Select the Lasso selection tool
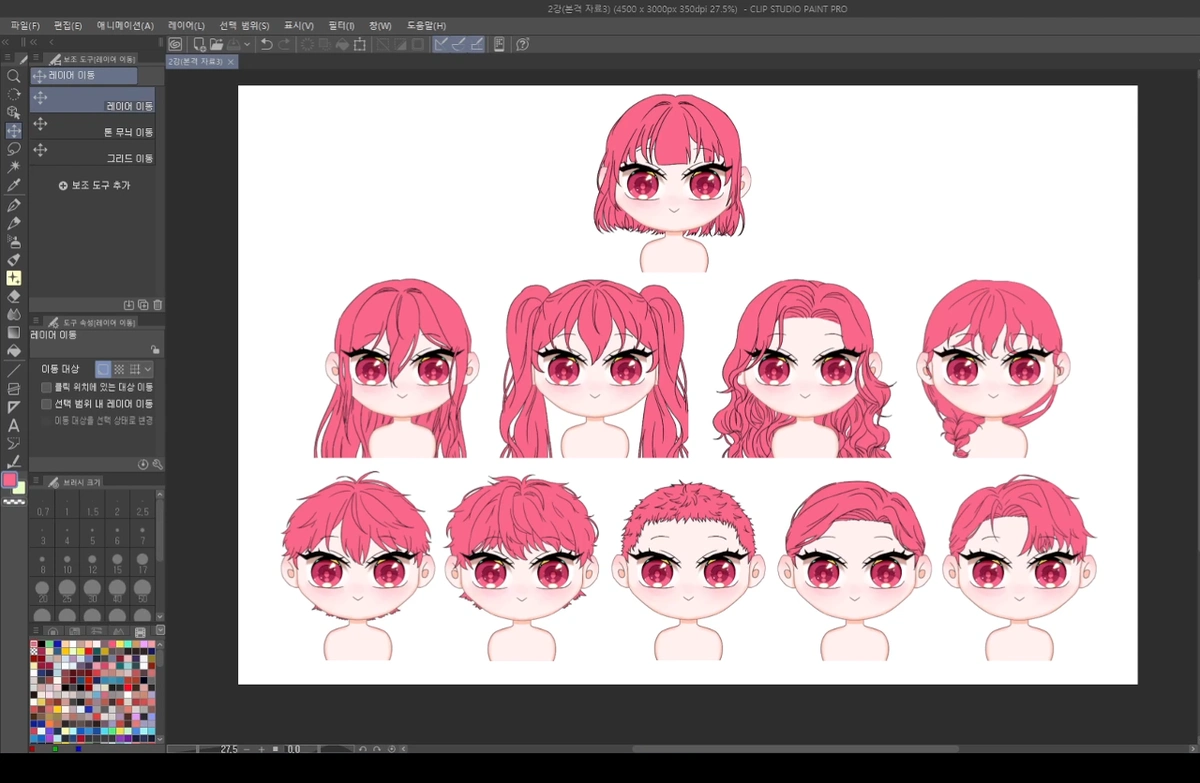1200x783 pixels. 13,149
